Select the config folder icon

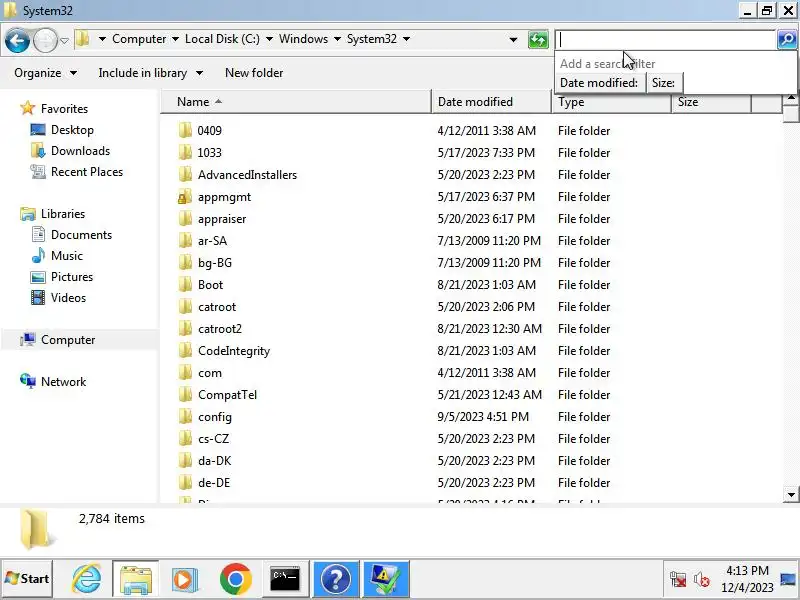point(185,416)
